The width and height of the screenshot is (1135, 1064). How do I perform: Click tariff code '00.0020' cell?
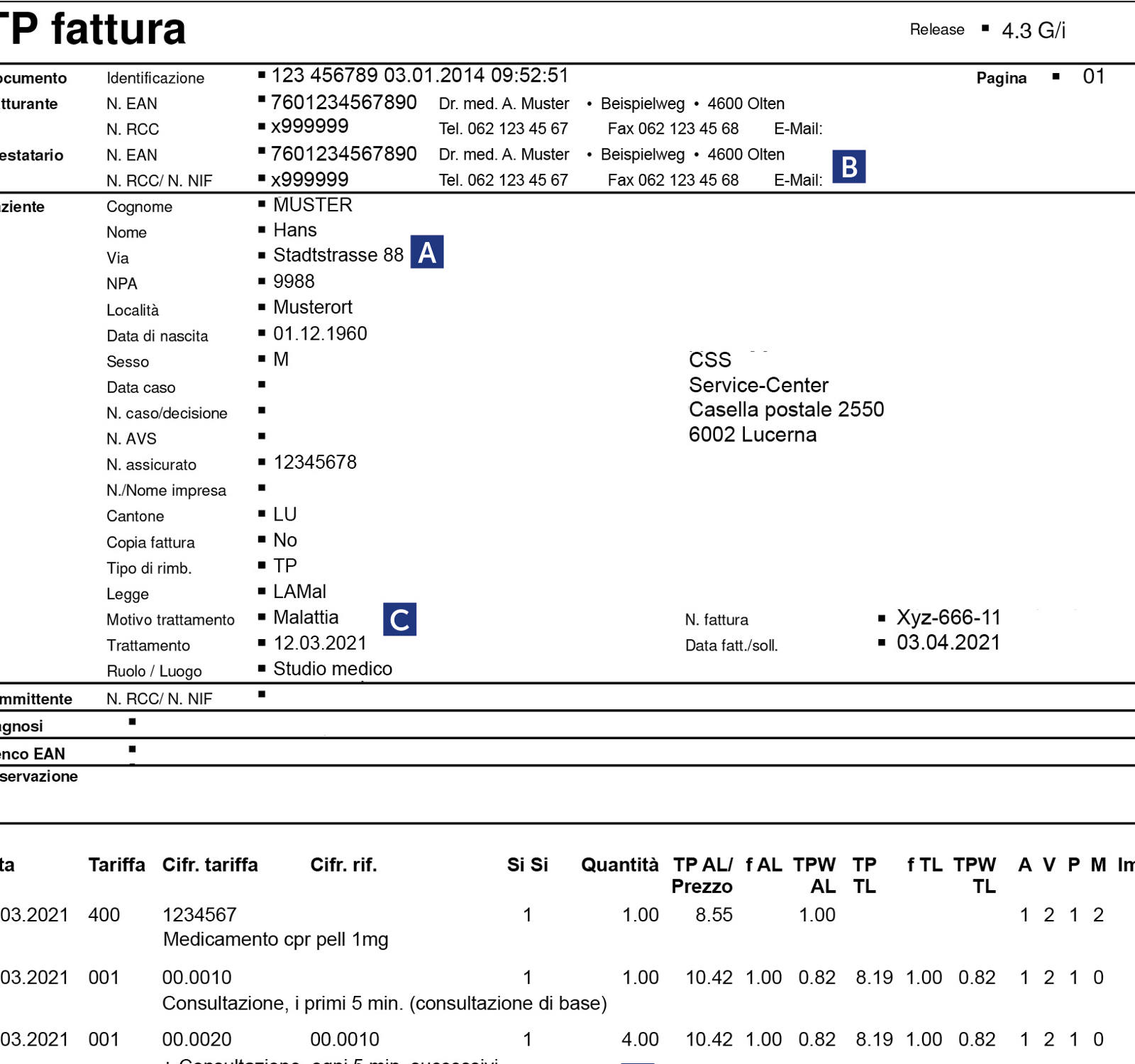196,1039
